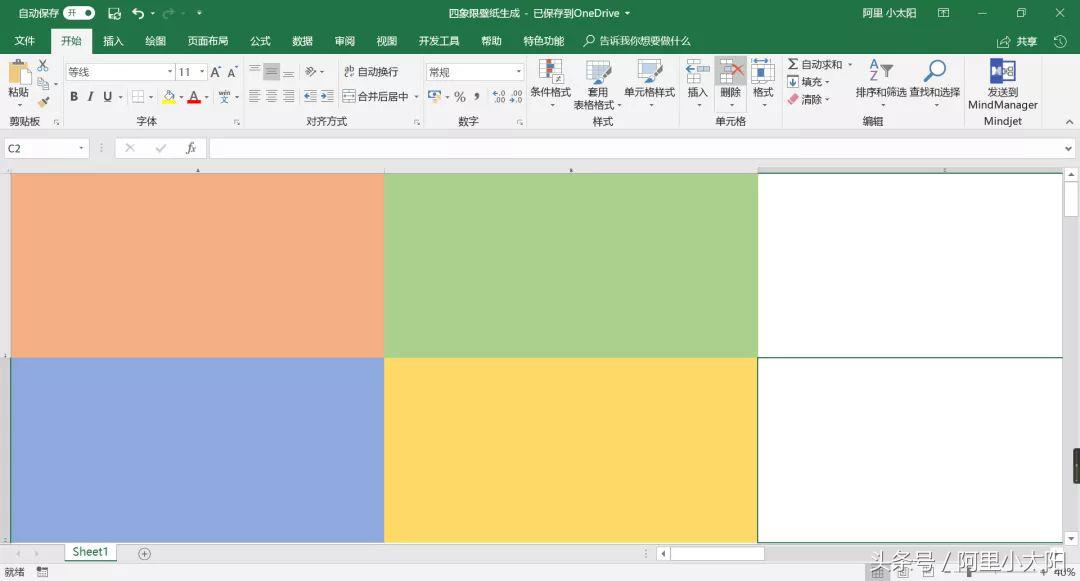This screenshot has height=581, width=1080.
Task: Select the yellow colored cell
Action: click(570, 450)
